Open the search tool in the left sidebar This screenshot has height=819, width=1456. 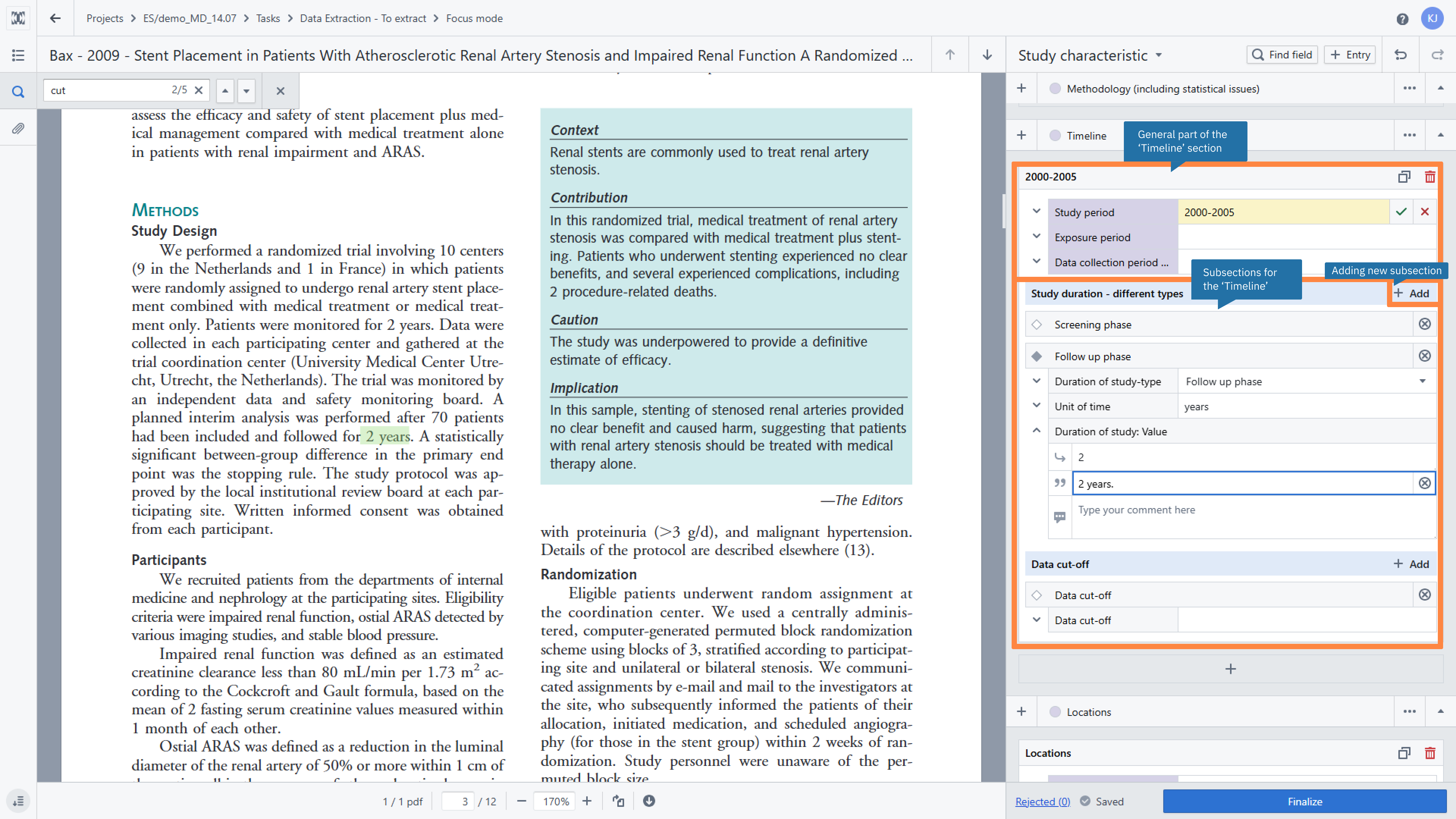click(18, 91)
